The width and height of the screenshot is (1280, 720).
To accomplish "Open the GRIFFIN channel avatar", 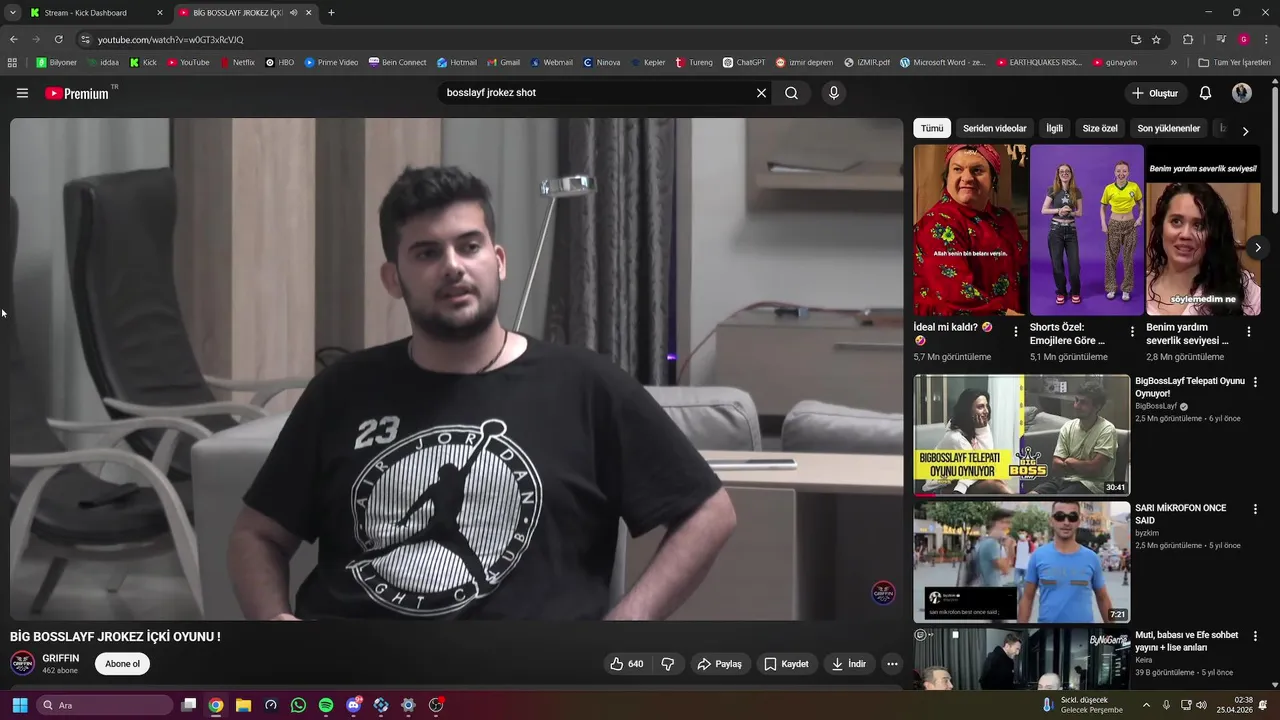I will click(23, 664).
